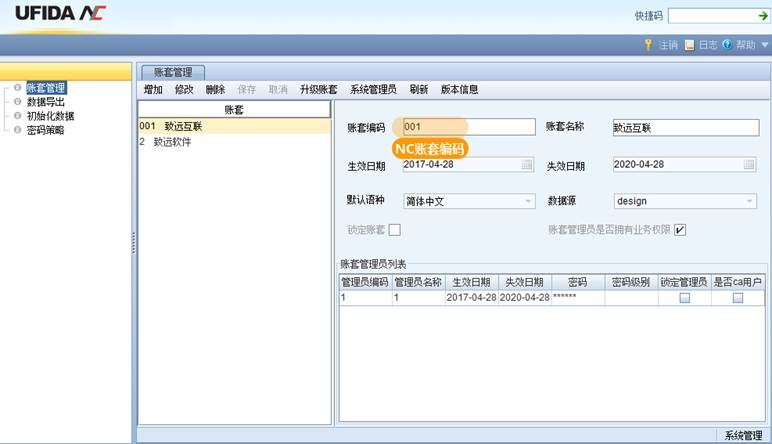The width and height of the screenshot is (772, 444).
Task: Click the 系统管理 status bar entry
Action: point(743,435)
